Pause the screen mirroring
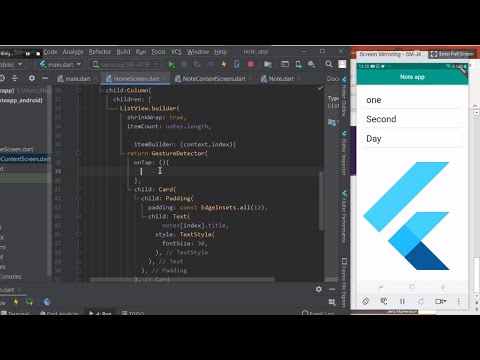Viewport: 480px width, 360px height. tap(402, 301)
